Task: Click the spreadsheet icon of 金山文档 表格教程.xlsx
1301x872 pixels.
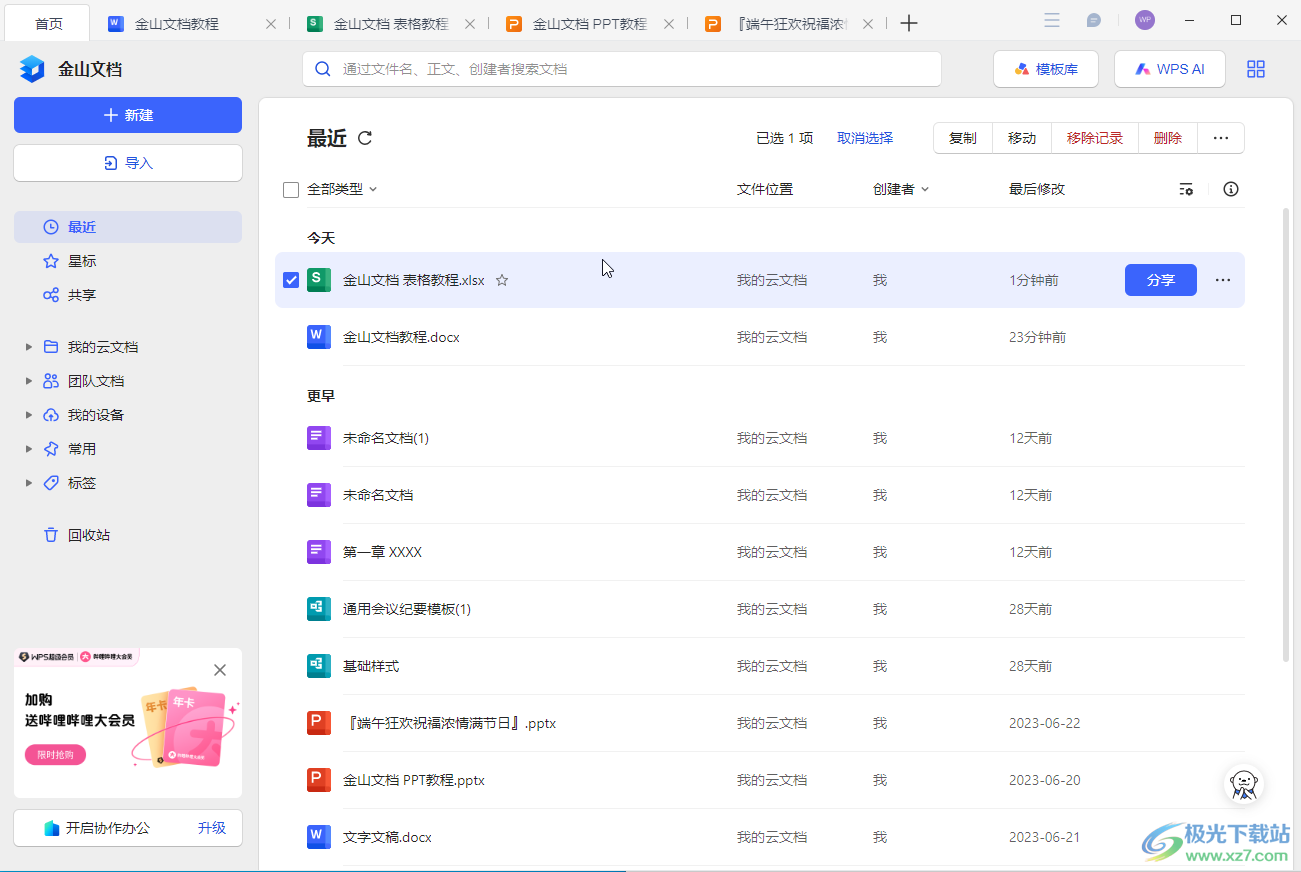Action: pos(319,280)
